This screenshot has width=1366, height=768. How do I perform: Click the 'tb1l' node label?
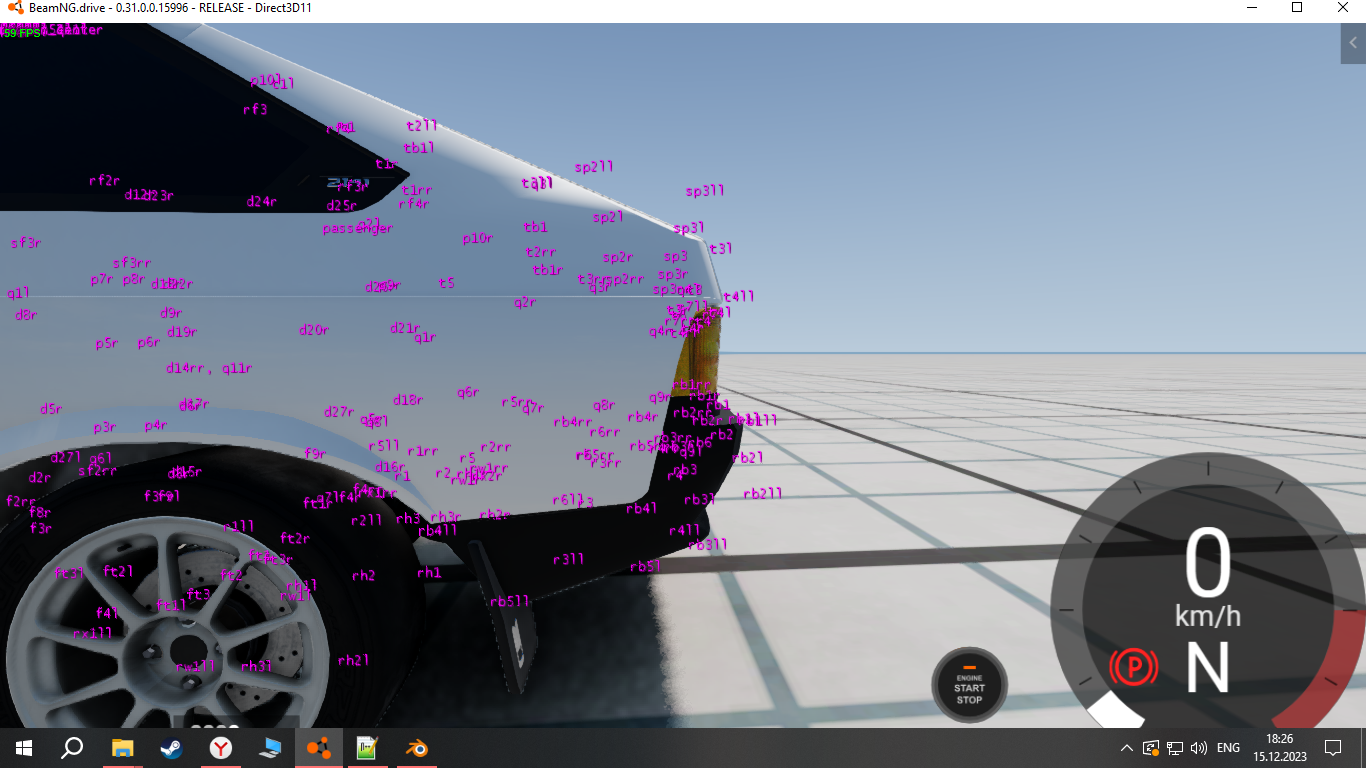click(x=419, y=148)
